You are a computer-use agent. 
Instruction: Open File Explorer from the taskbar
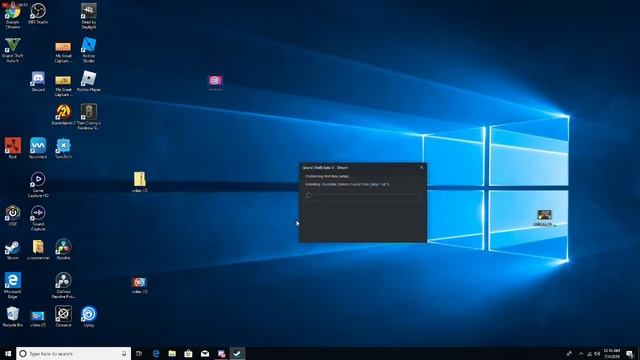[x=172, y=353]
